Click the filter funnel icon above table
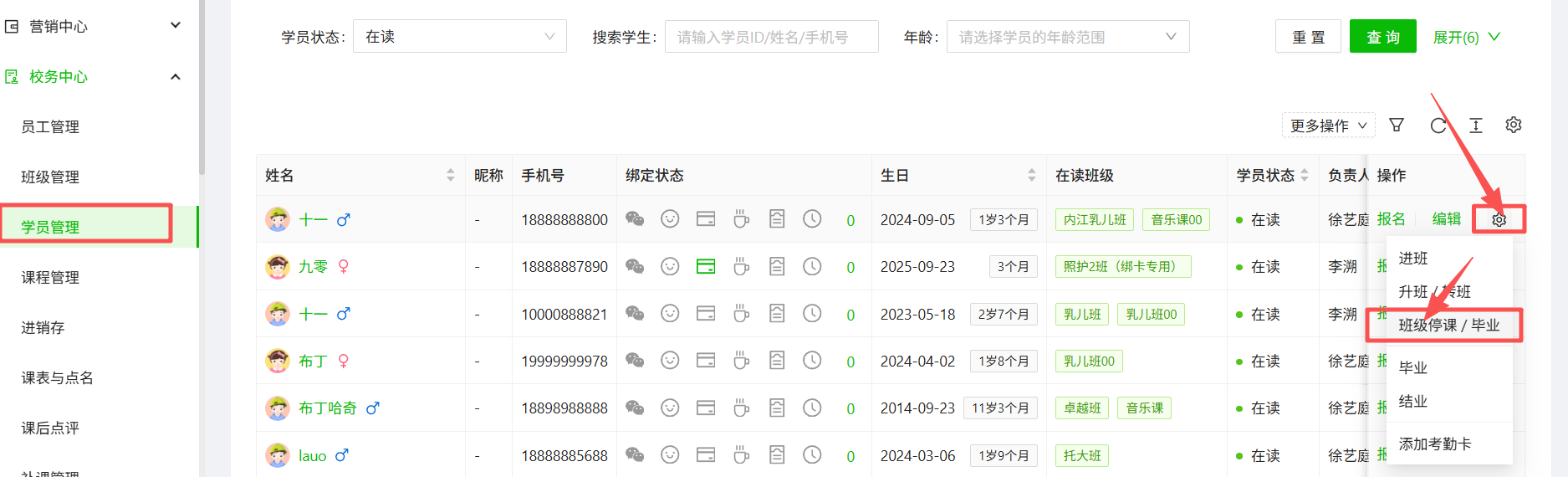Image resolution: width=1568 pixels, height=477 pixels. pos(1396,126)
